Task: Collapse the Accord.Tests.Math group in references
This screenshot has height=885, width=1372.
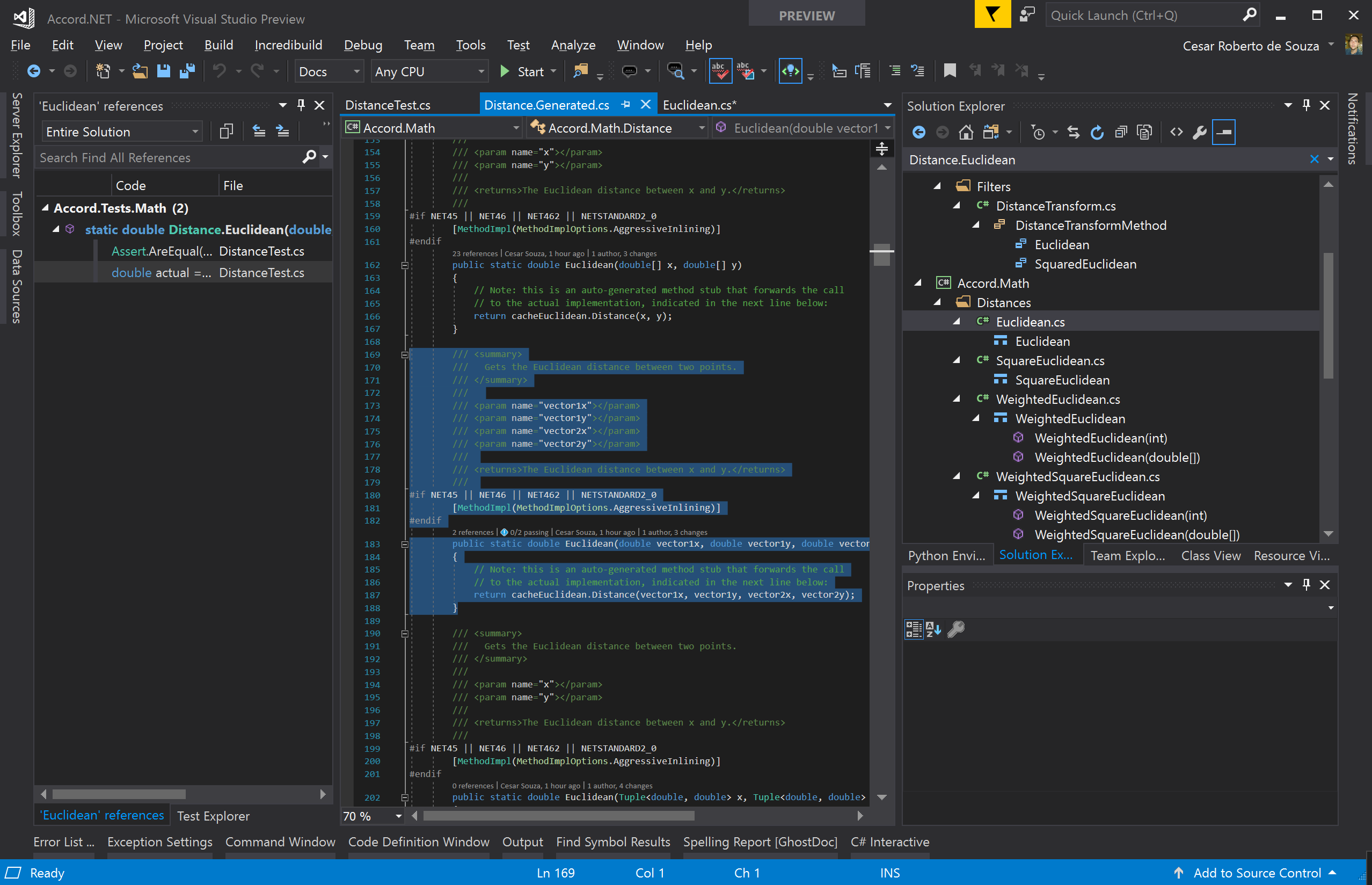Action: tap(46, 208)
